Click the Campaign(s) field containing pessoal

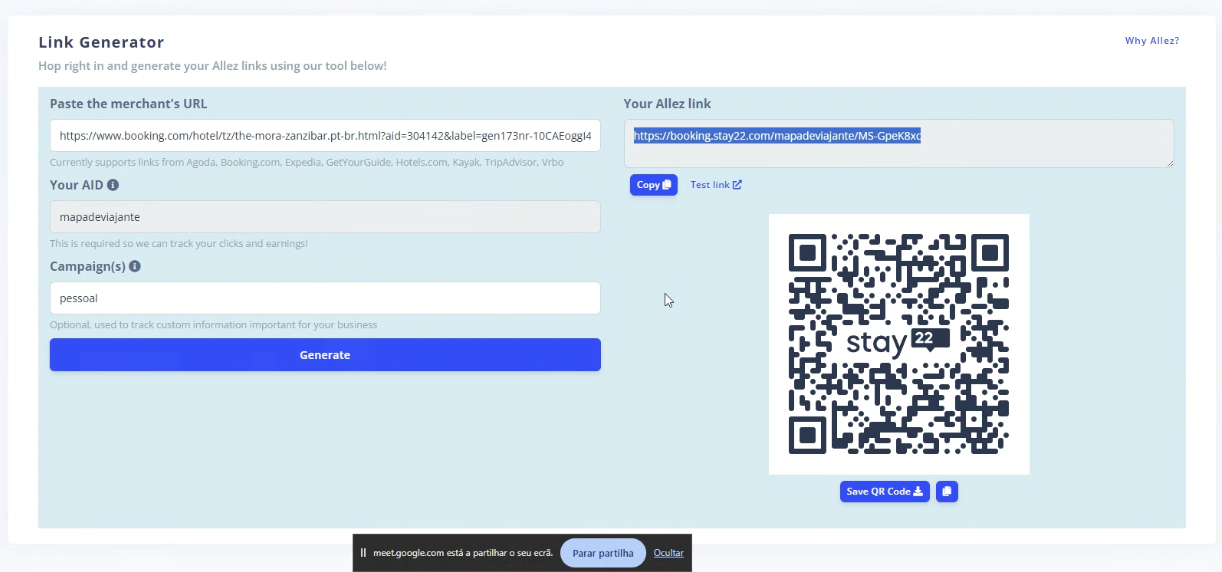[x=325, y=298]
